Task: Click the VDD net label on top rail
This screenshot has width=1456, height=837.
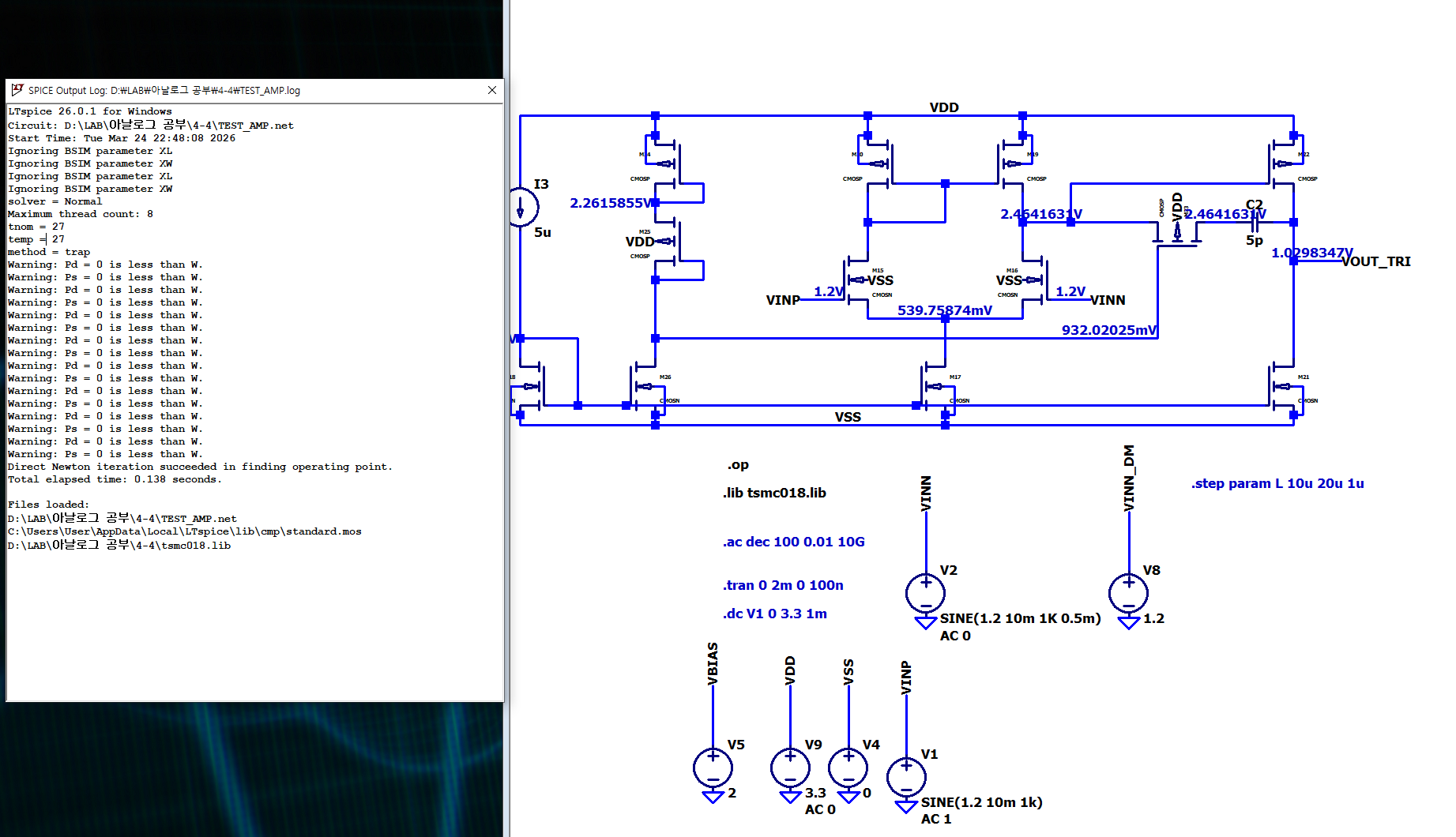Action: click(944, 107)
